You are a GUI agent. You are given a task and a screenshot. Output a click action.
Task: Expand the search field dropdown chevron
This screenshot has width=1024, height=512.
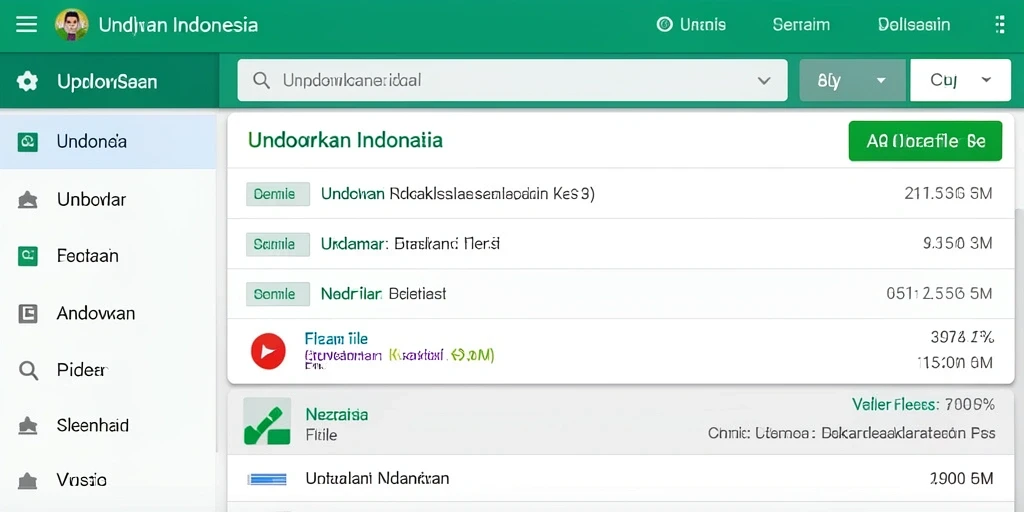763,80
